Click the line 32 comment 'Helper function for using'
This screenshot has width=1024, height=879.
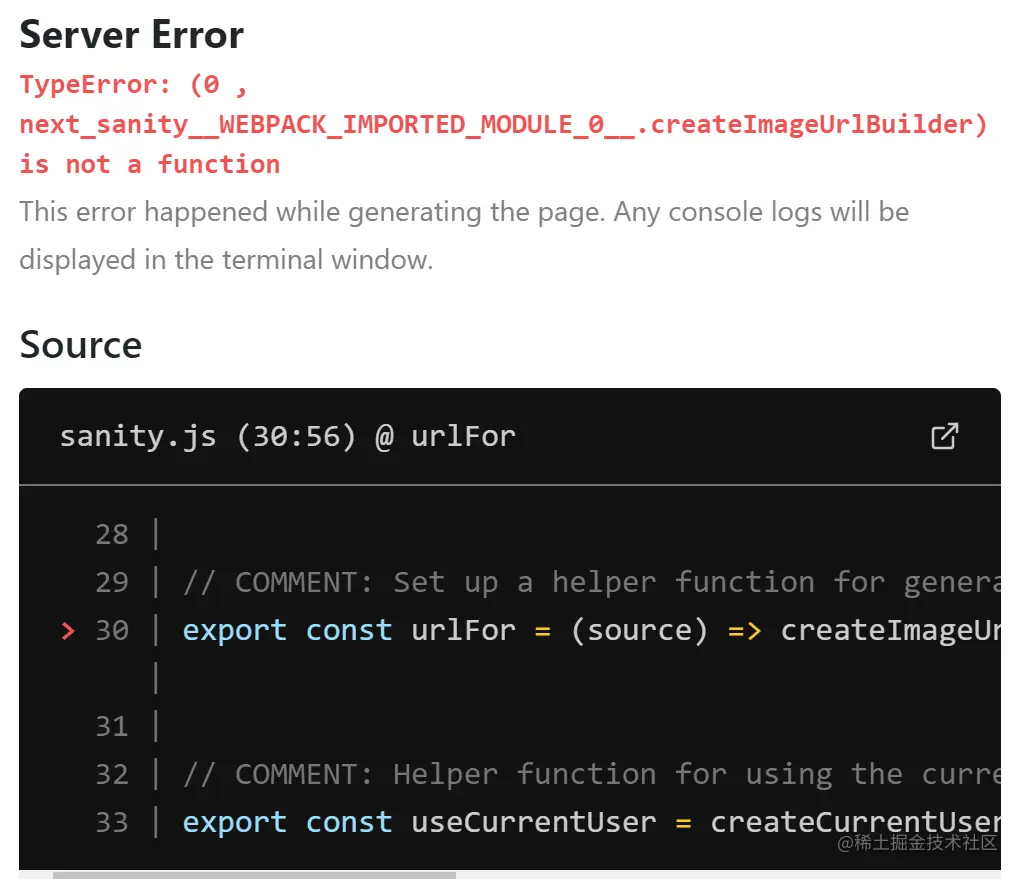[x=591, y=775]
